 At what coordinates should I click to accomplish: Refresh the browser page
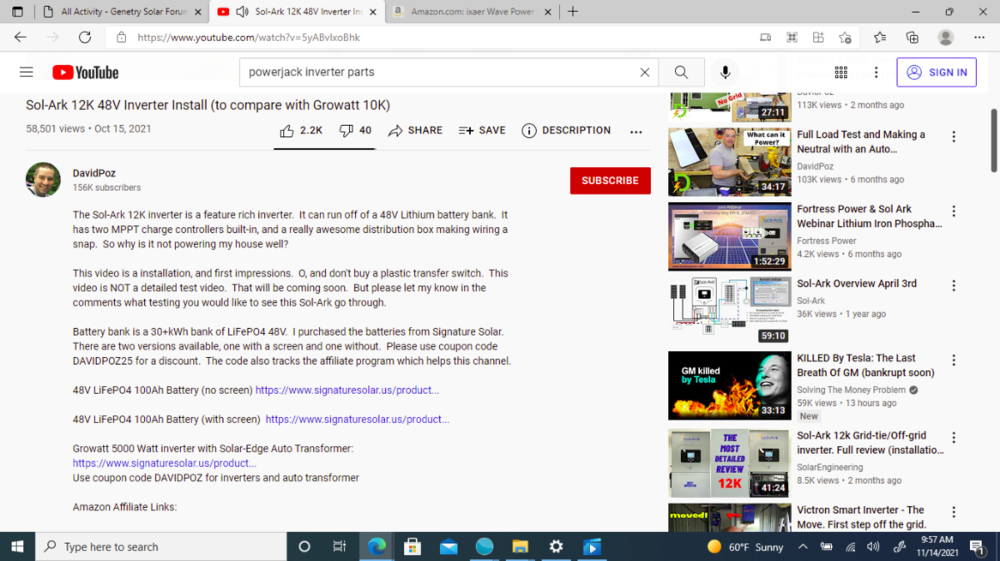tap(85, 38)
